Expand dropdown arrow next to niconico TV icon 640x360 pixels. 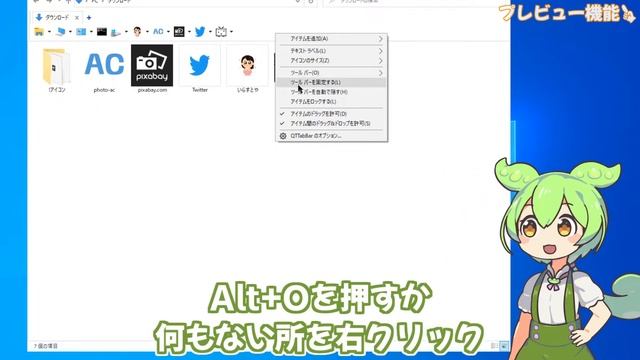(x=231, y=32)
